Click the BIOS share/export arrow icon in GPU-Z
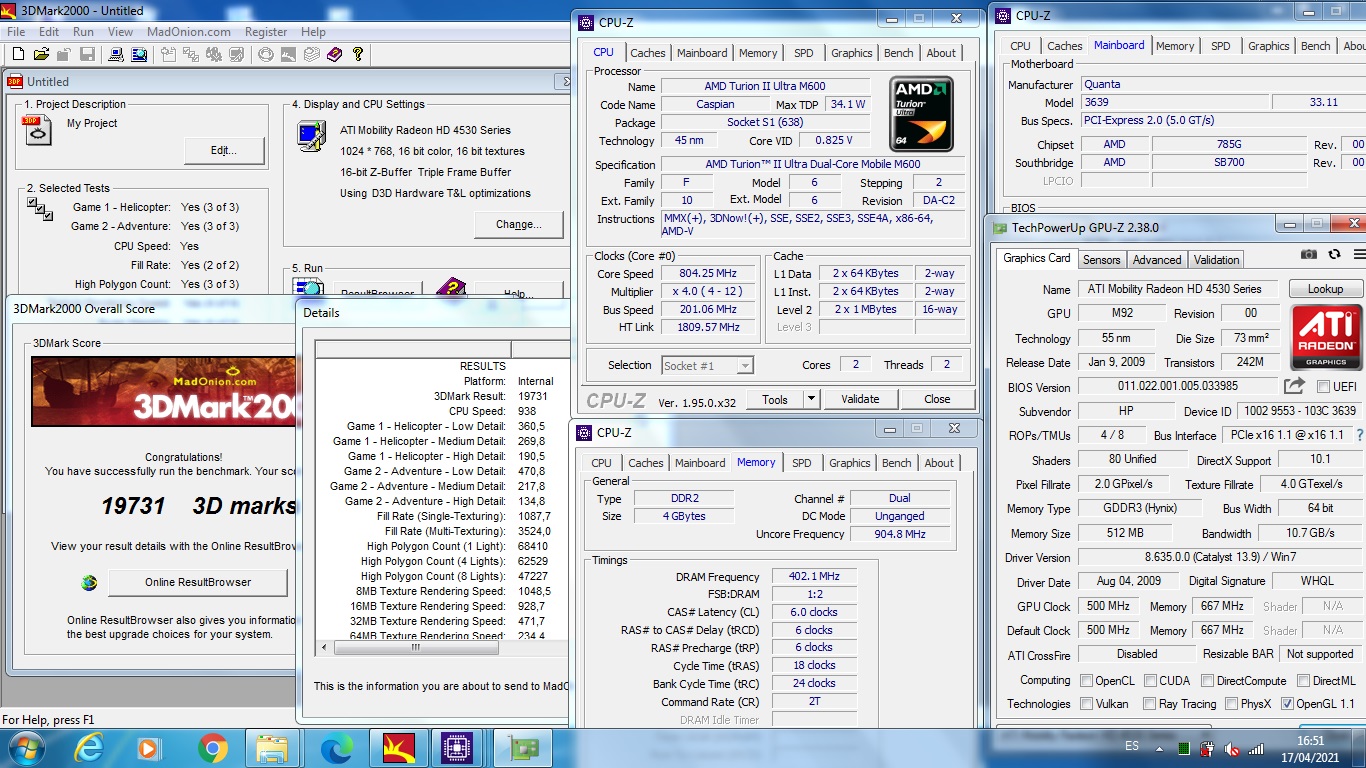 [1295, 386]
